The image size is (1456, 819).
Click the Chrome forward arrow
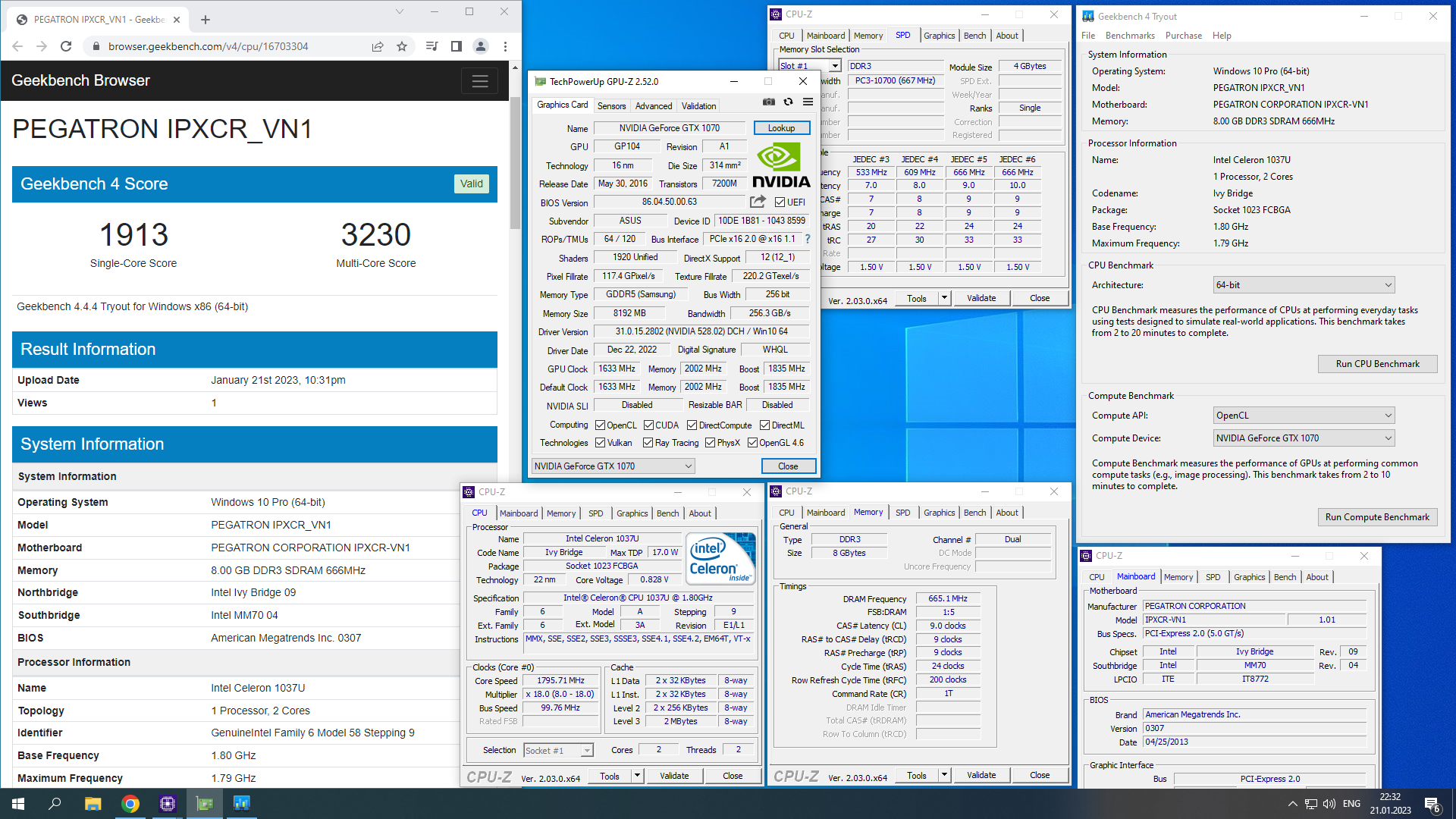[42, 46]
